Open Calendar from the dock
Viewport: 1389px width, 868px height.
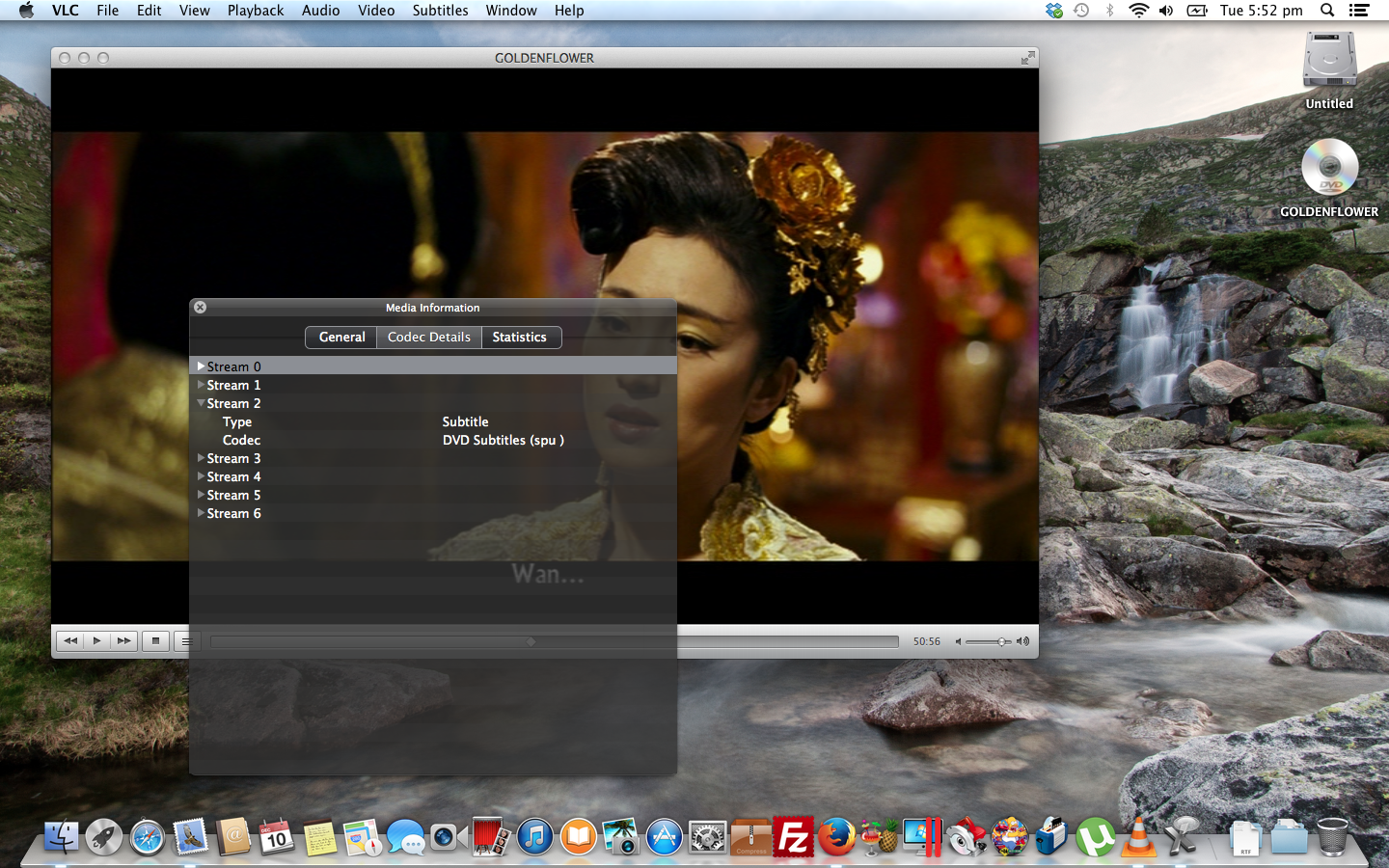coord(276,837)
